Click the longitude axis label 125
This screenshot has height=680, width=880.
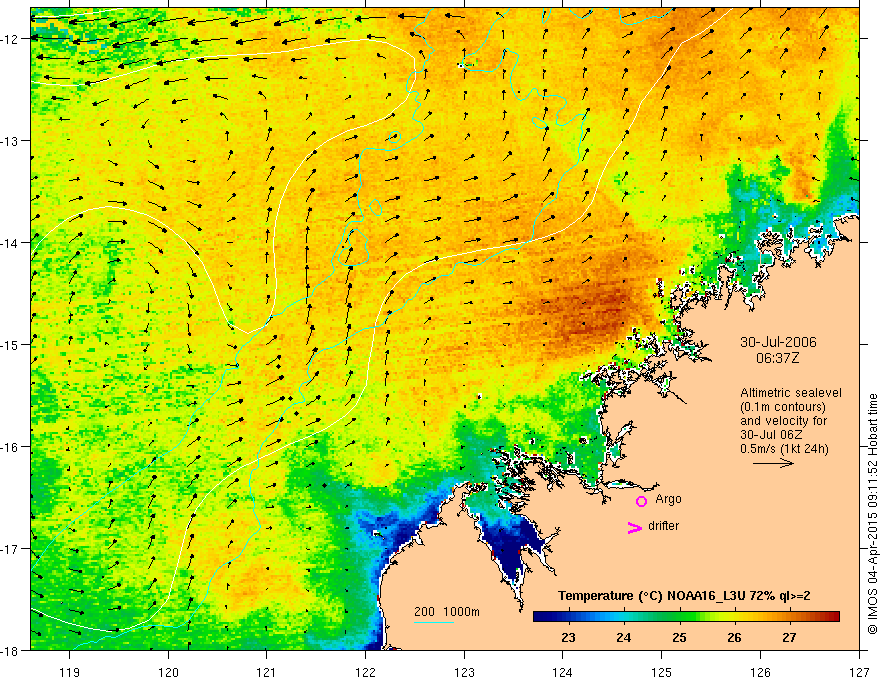(x=662, y=672)
